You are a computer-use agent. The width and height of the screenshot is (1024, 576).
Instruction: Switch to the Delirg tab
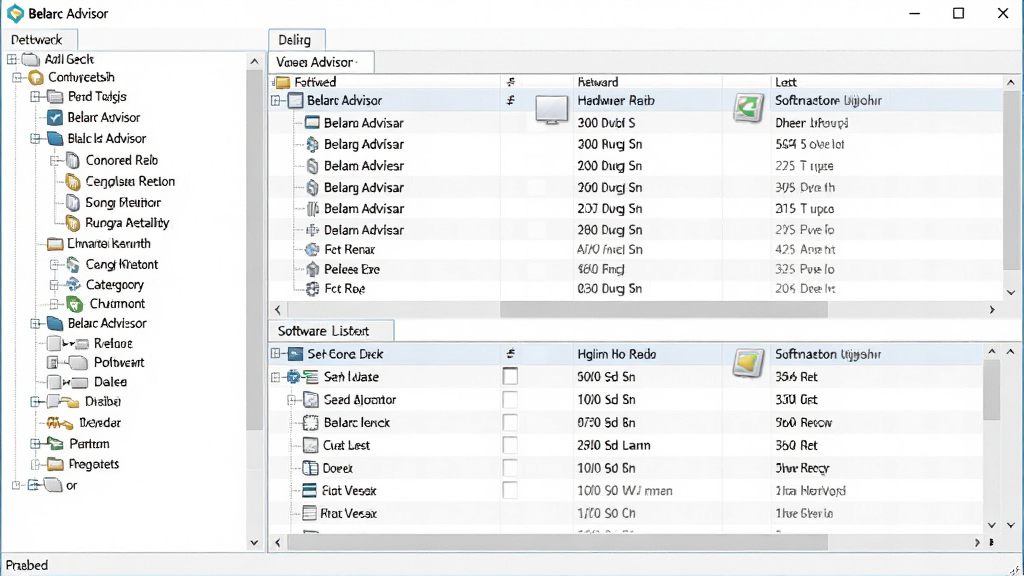click(x=296, y=40)
